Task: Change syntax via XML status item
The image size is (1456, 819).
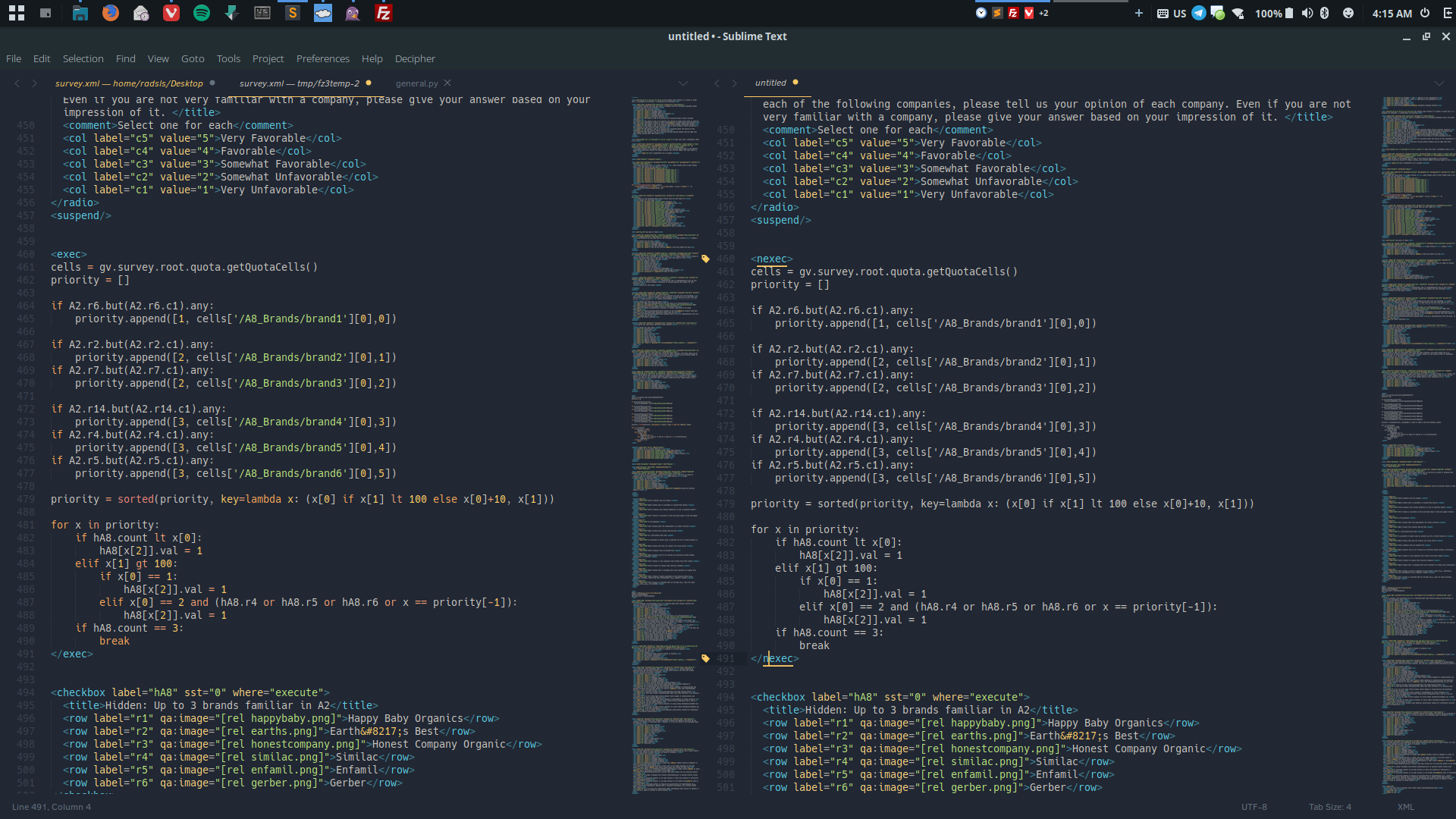Action: (x=1405, y=807)
